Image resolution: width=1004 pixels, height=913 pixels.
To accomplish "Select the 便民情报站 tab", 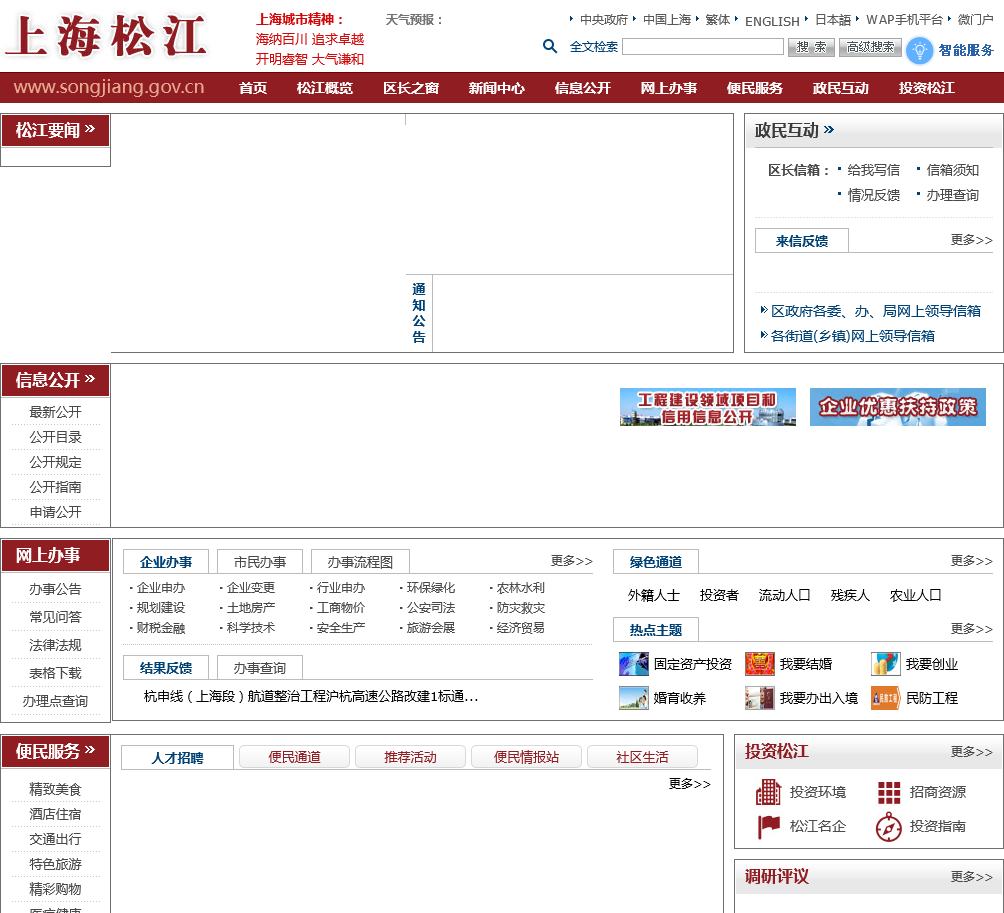I will [x=526, y=757].
